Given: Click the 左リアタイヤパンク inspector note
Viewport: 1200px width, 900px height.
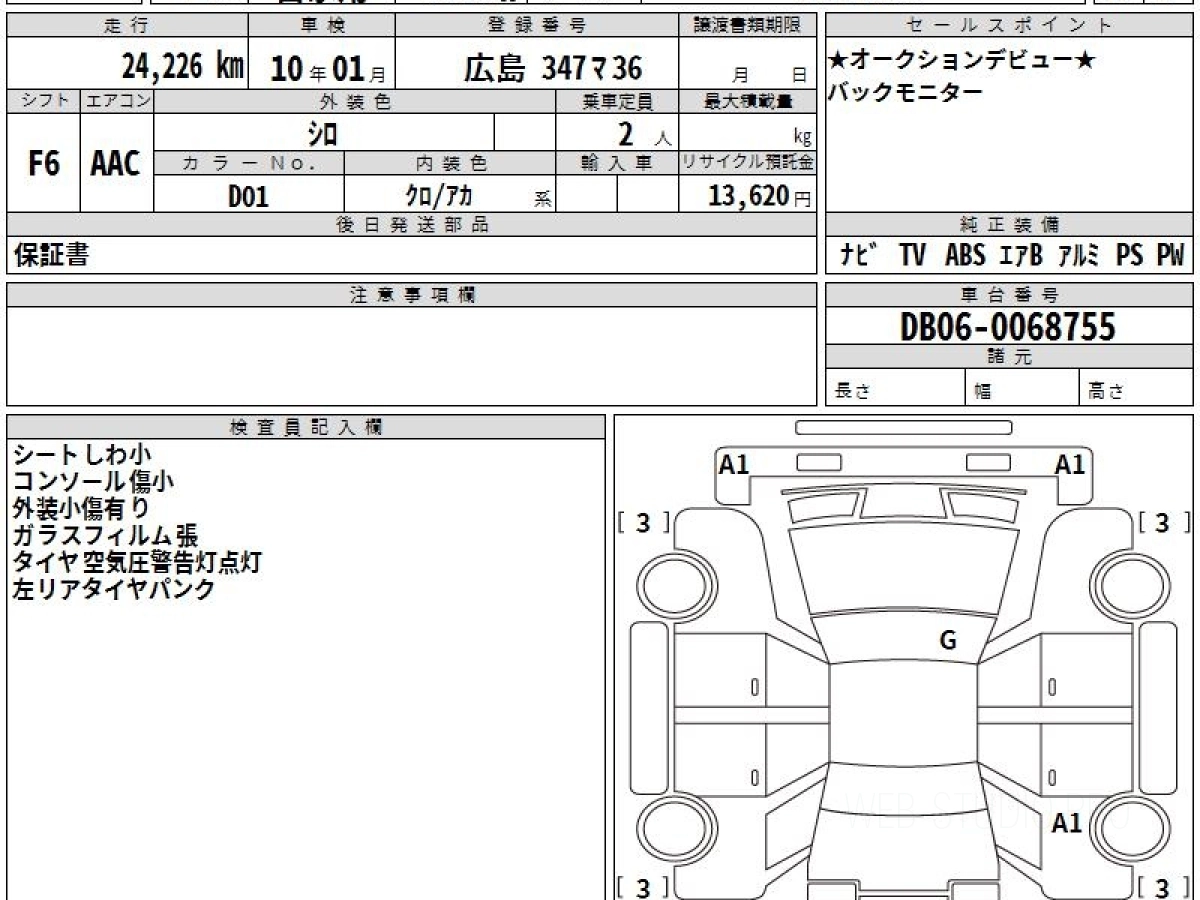Looking at the screenshot, I should pos(114,589).
